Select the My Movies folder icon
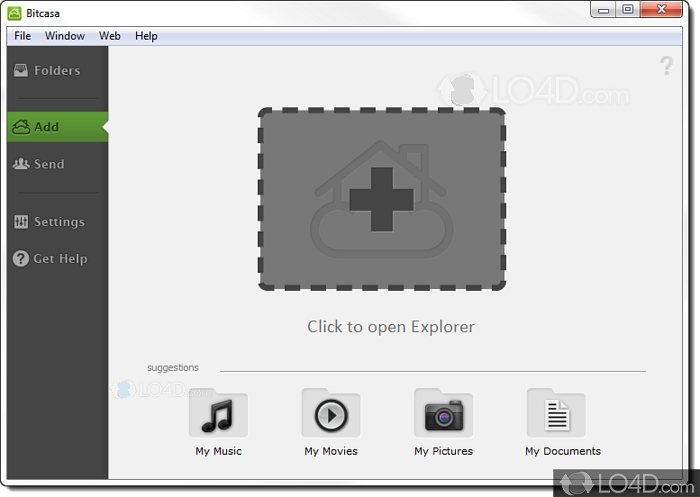This screenshot has width=700, height=497. pyautogui.click(x=331, y=413)
